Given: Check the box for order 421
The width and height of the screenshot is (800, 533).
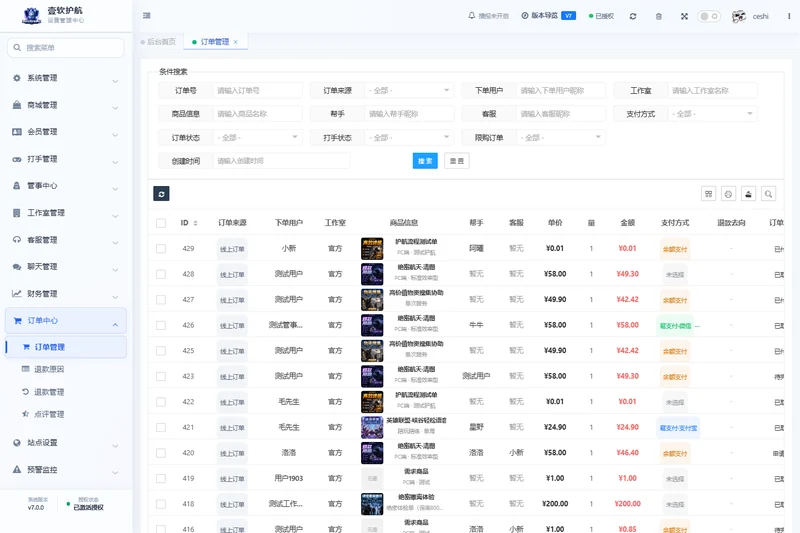Looking at the screenshot, I should coord(161,427).
